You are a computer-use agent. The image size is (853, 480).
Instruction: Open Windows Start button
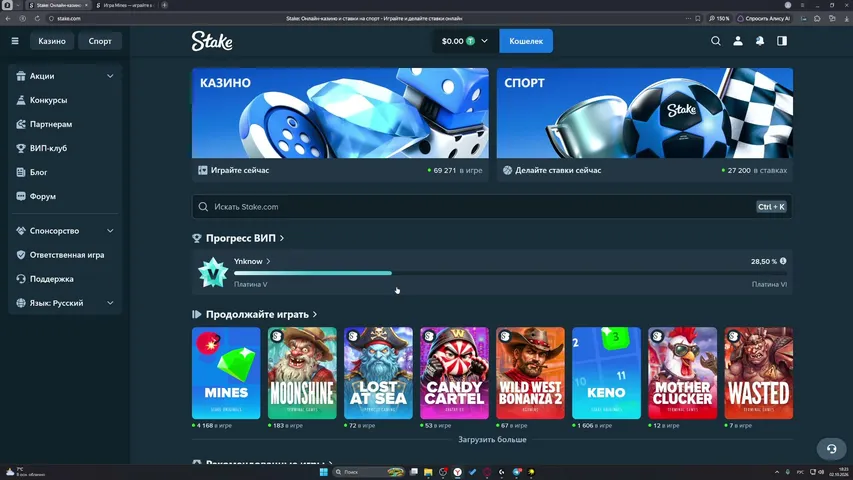pos(324,472)
